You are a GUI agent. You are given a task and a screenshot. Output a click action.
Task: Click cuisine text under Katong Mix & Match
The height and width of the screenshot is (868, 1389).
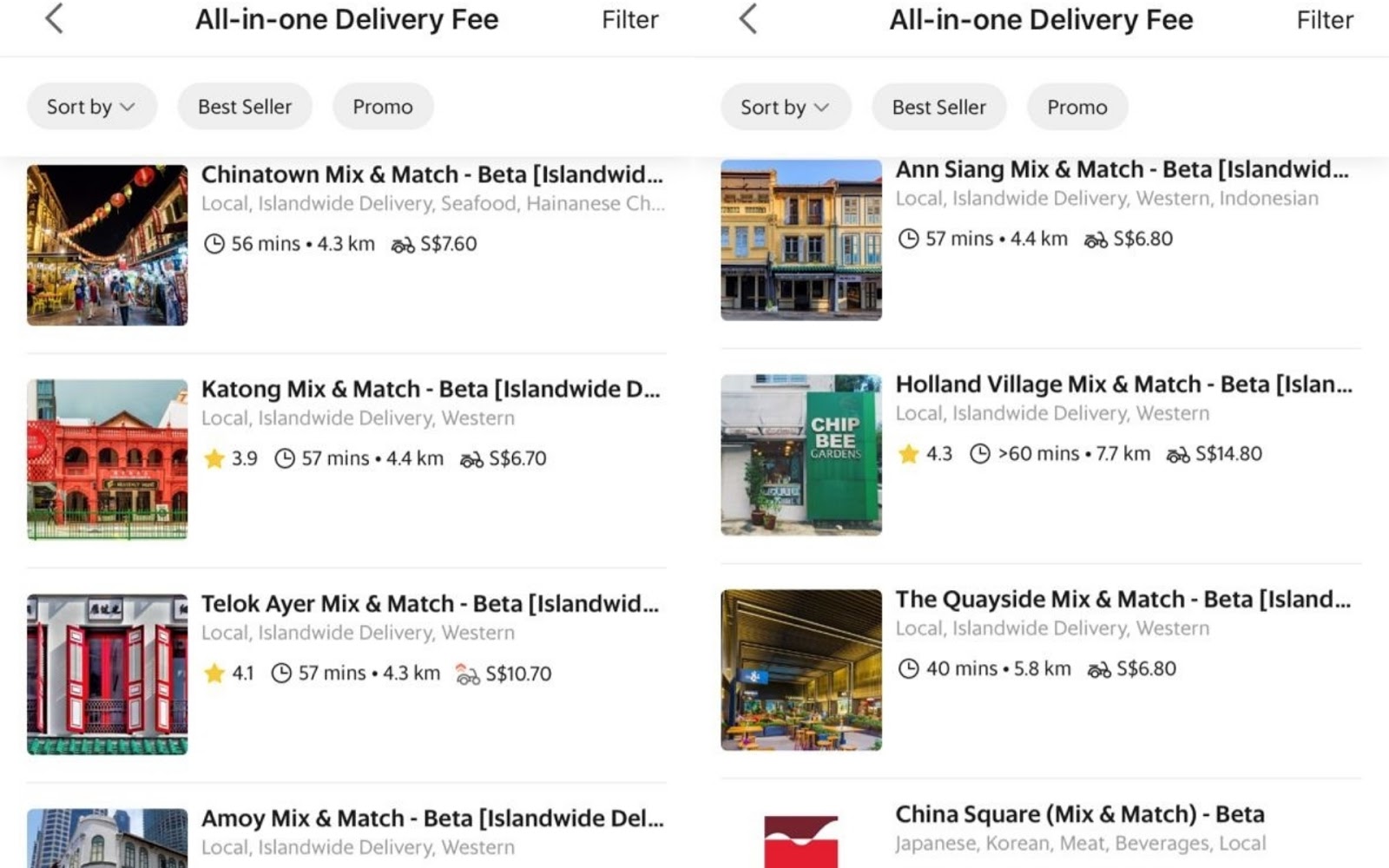point(358,418)
